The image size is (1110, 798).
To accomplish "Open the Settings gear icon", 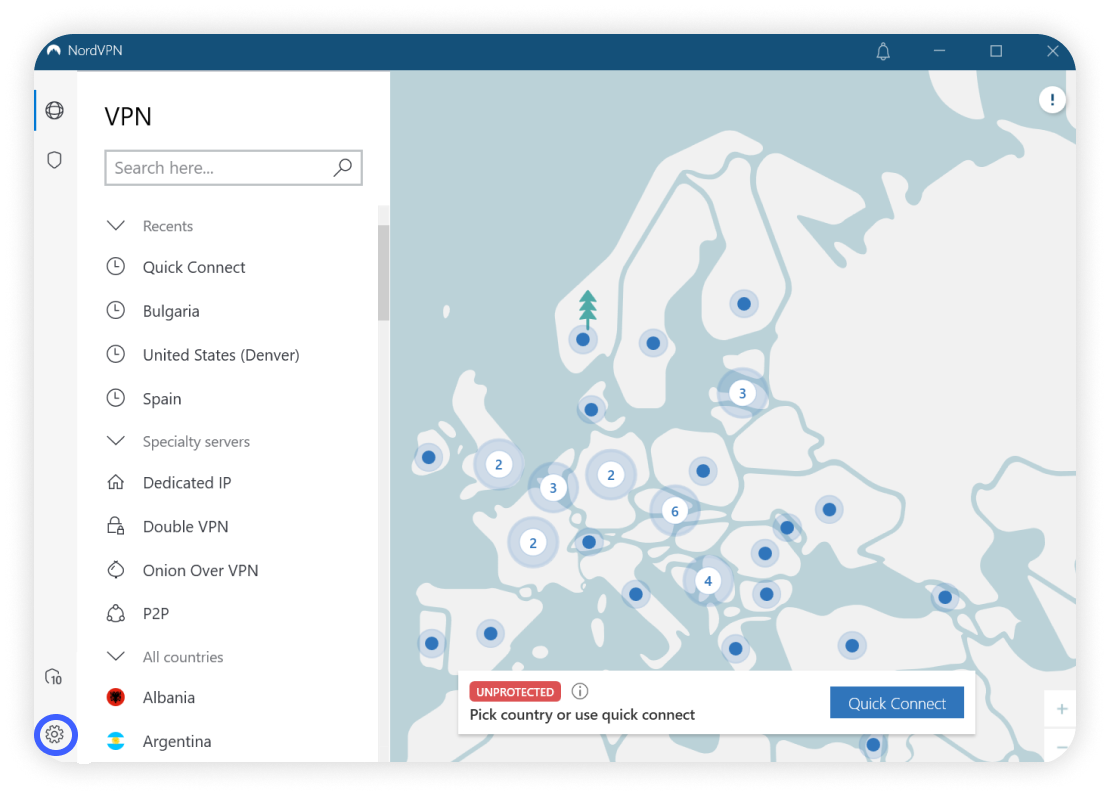I will click(55, 735).
